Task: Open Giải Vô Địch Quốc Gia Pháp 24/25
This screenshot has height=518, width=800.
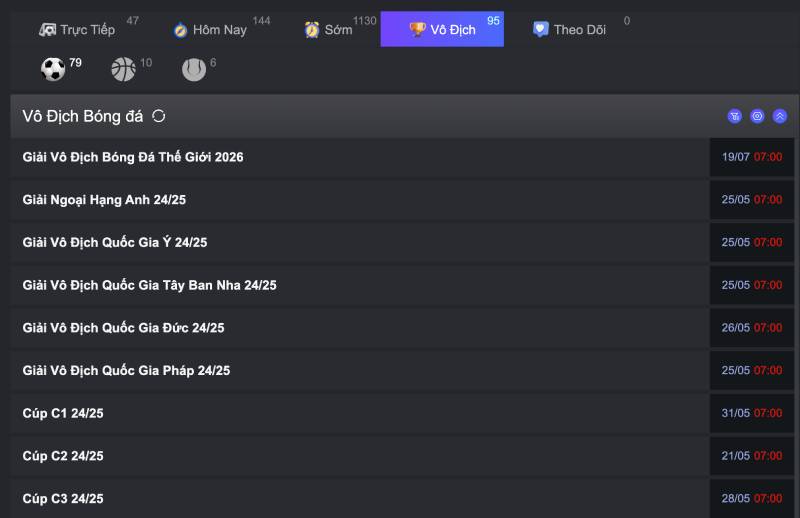Action: click(127, 370)
